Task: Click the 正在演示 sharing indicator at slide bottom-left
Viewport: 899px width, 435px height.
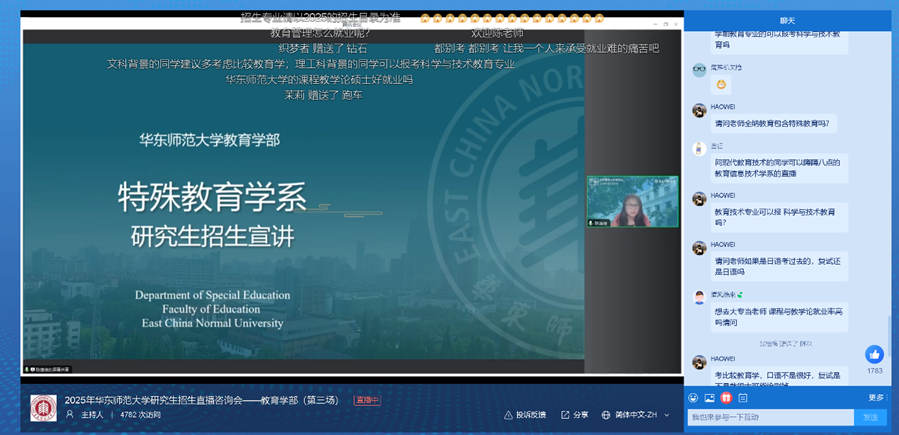Action: click(x=47, y=369)
